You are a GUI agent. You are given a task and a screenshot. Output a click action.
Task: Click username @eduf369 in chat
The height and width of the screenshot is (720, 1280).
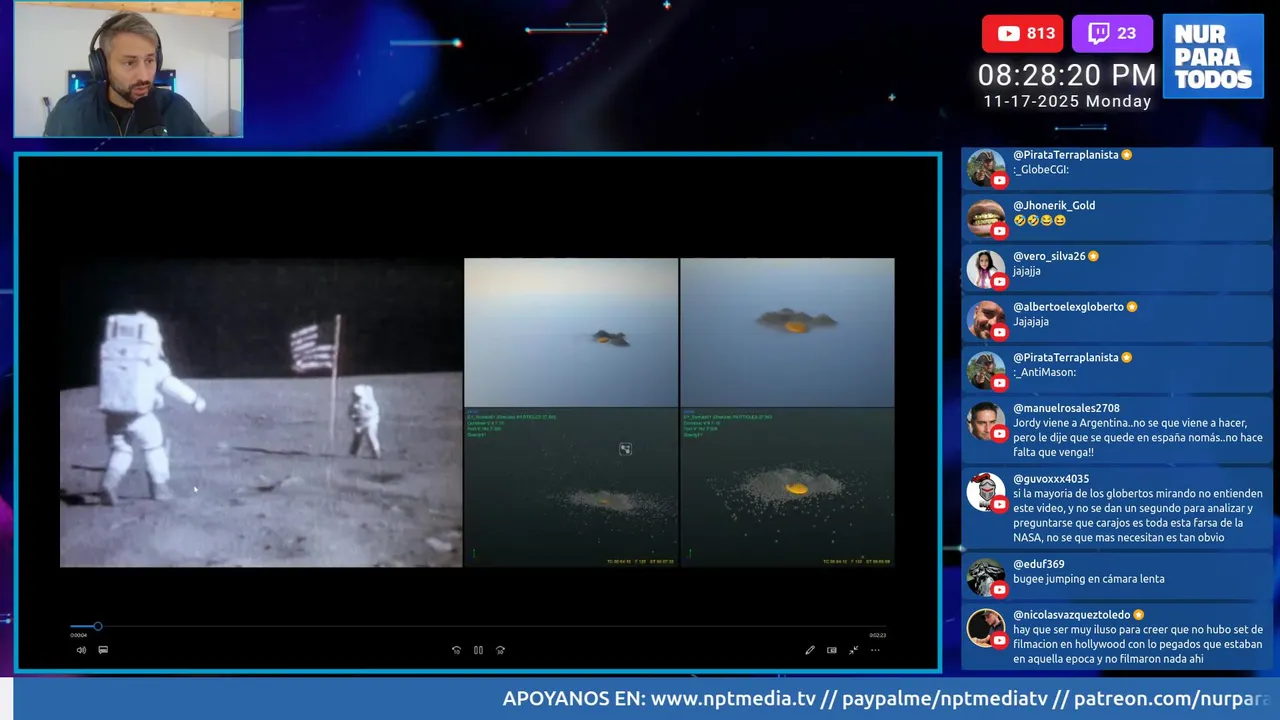coord(1039,564)
